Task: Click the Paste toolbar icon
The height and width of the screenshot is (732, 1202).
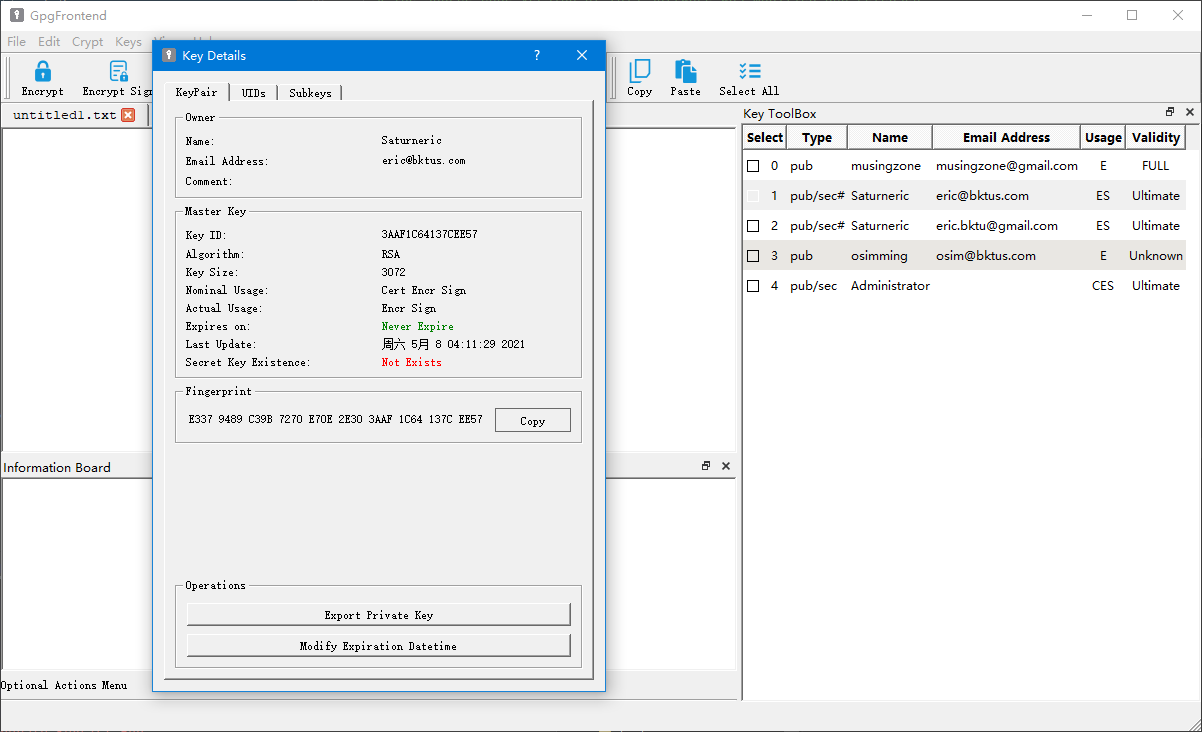Action: coord(685,78)
